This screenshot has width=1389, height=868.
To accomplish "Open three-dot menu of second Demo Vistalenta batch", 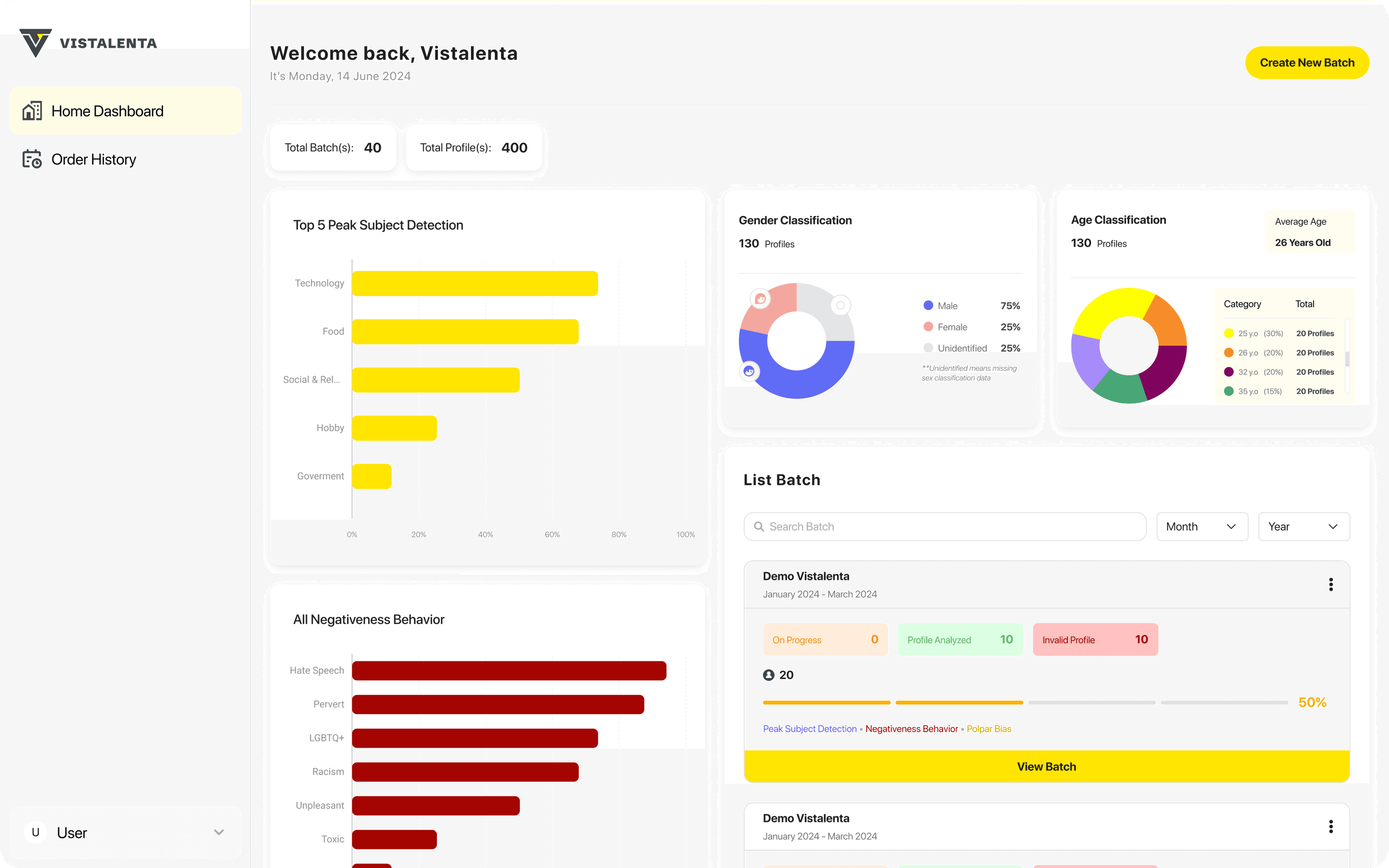I will point(1330,827).
